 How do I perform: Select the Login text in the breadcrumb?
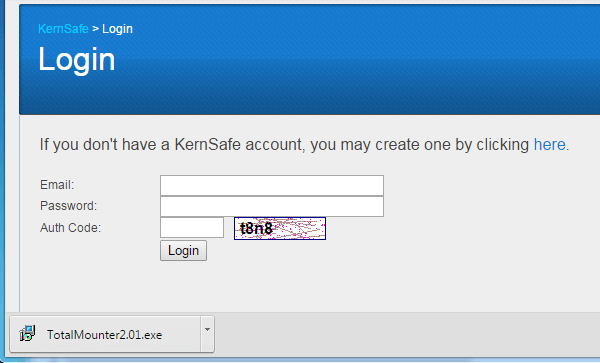[117, 29]
